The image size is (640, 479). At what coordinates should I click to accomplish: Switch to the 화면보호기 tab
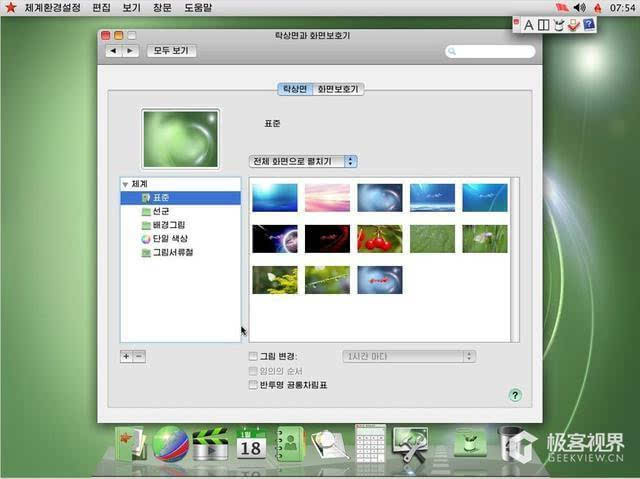coord(338,89)
